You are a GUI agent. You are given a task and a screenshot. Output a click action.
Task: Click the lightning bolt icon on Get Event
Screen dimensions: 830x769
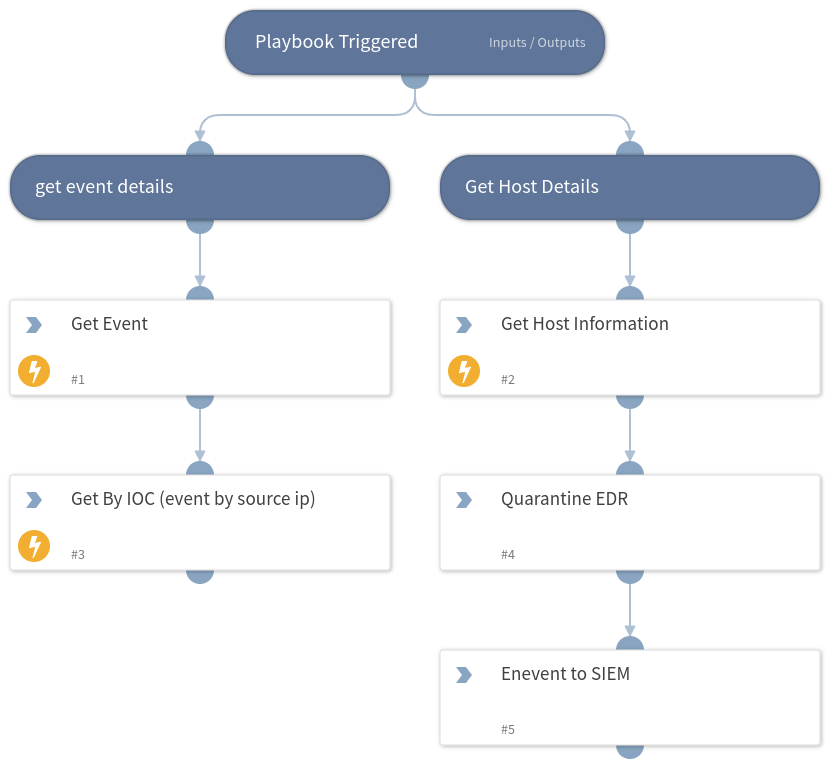tap(34, 371)
